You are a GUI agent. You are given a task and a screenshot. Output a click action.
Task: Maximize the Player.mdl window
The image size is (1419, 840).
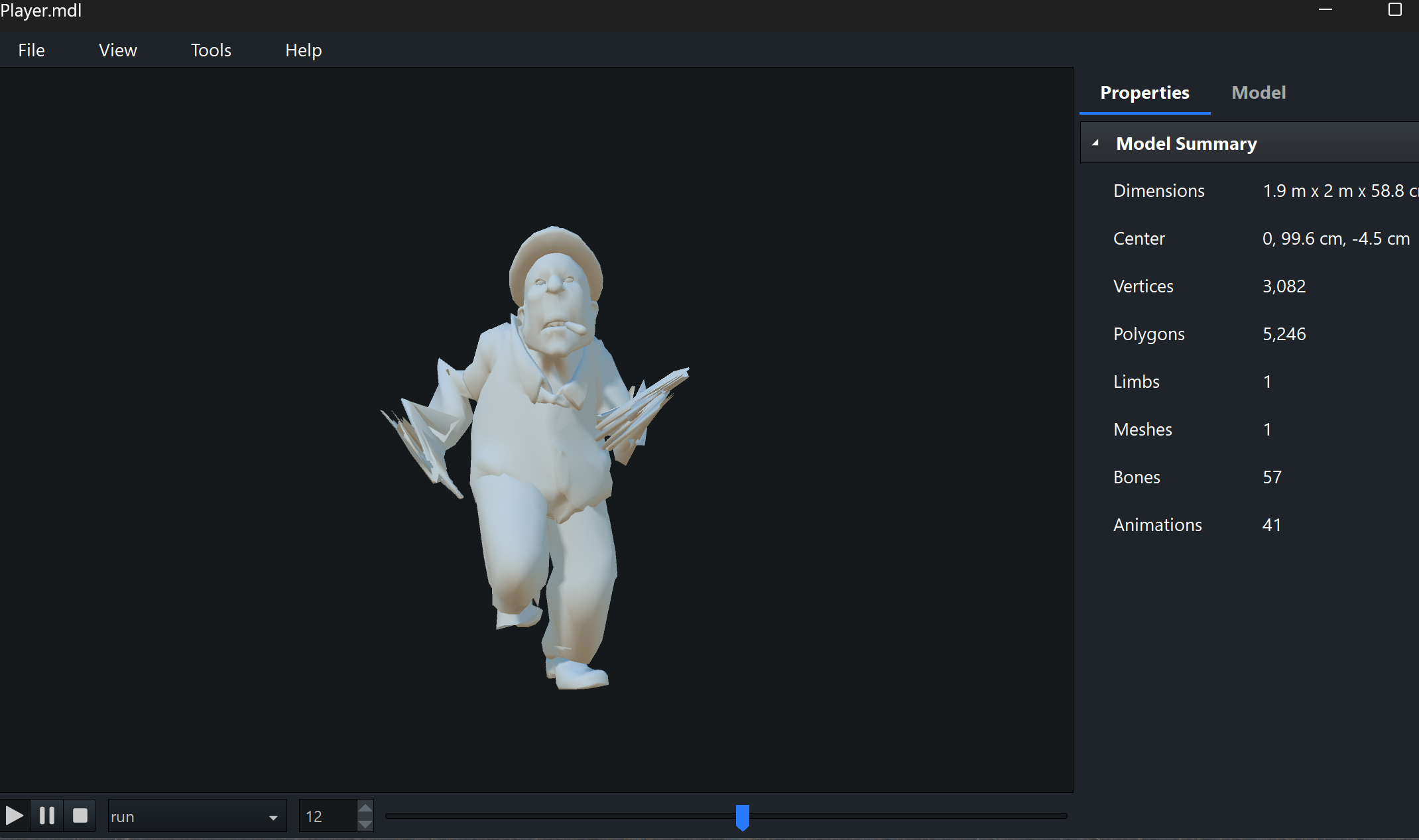[1395, 9]
